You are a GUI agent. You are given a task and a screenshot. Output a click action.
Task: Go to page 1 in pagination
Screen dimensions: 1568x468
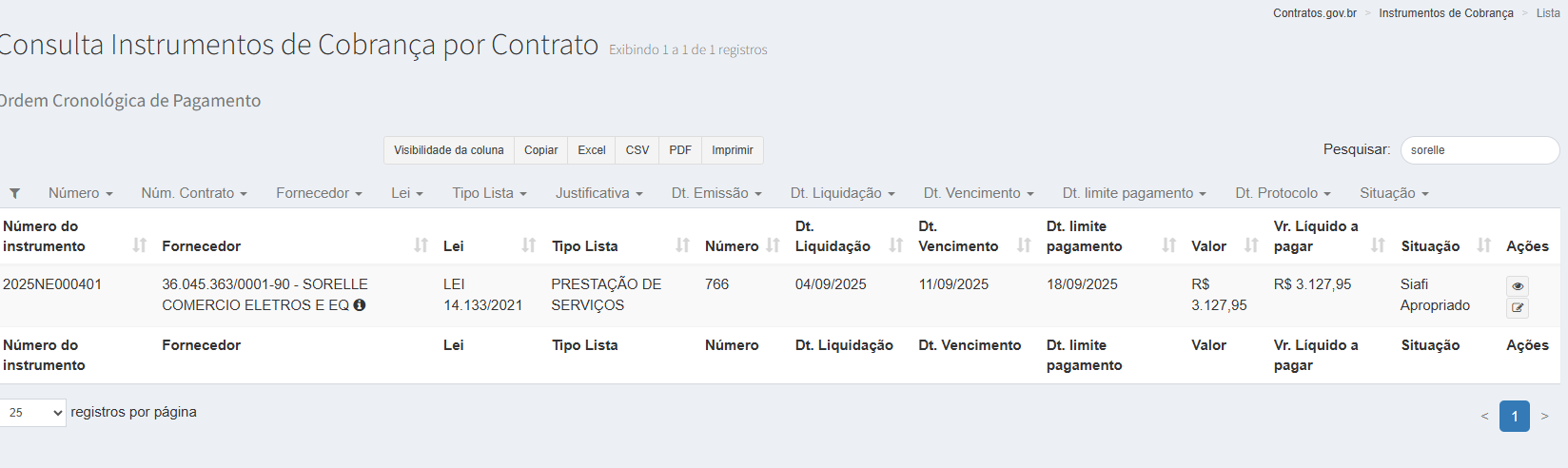click(x=1514, y=417)
